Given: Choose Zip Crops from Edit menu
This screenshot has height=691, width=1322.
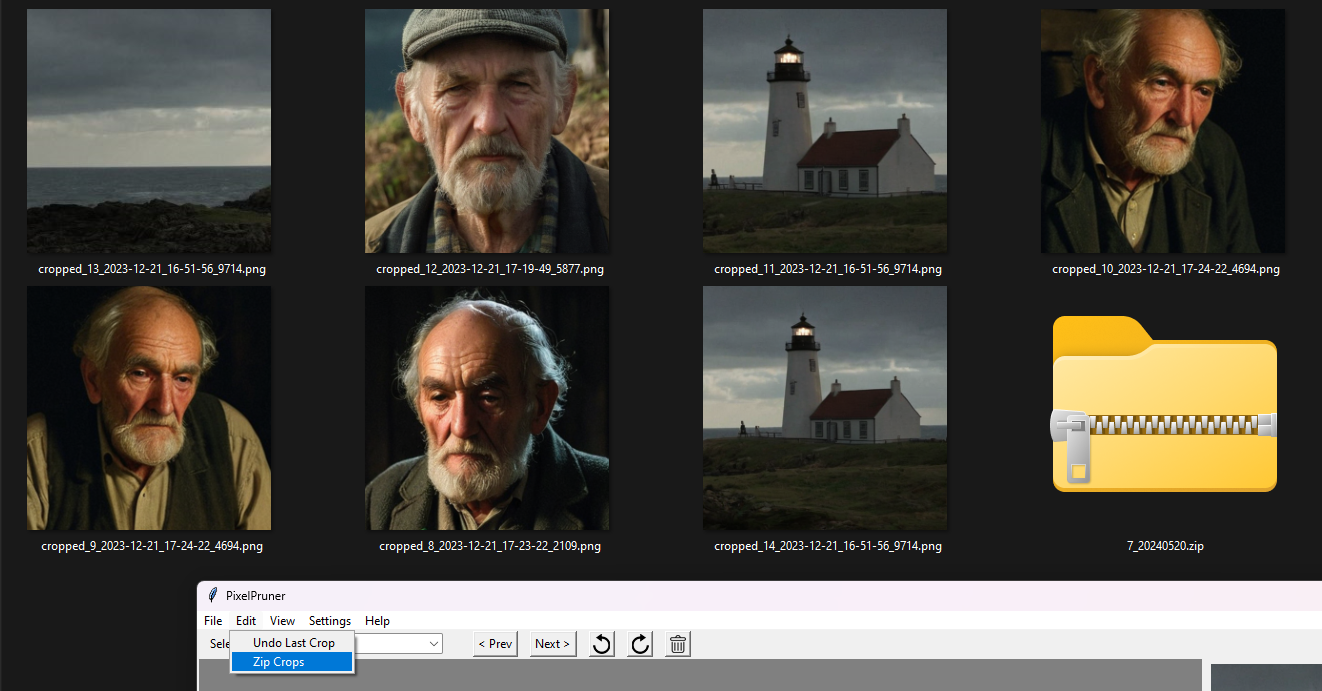Looking at the screenshot, I should (x=279, y=662).
